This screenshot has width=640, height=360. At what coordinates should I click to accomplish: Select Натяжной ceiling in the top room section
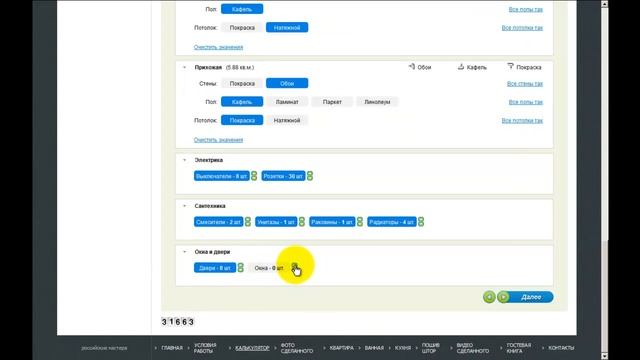click(287, 27)
